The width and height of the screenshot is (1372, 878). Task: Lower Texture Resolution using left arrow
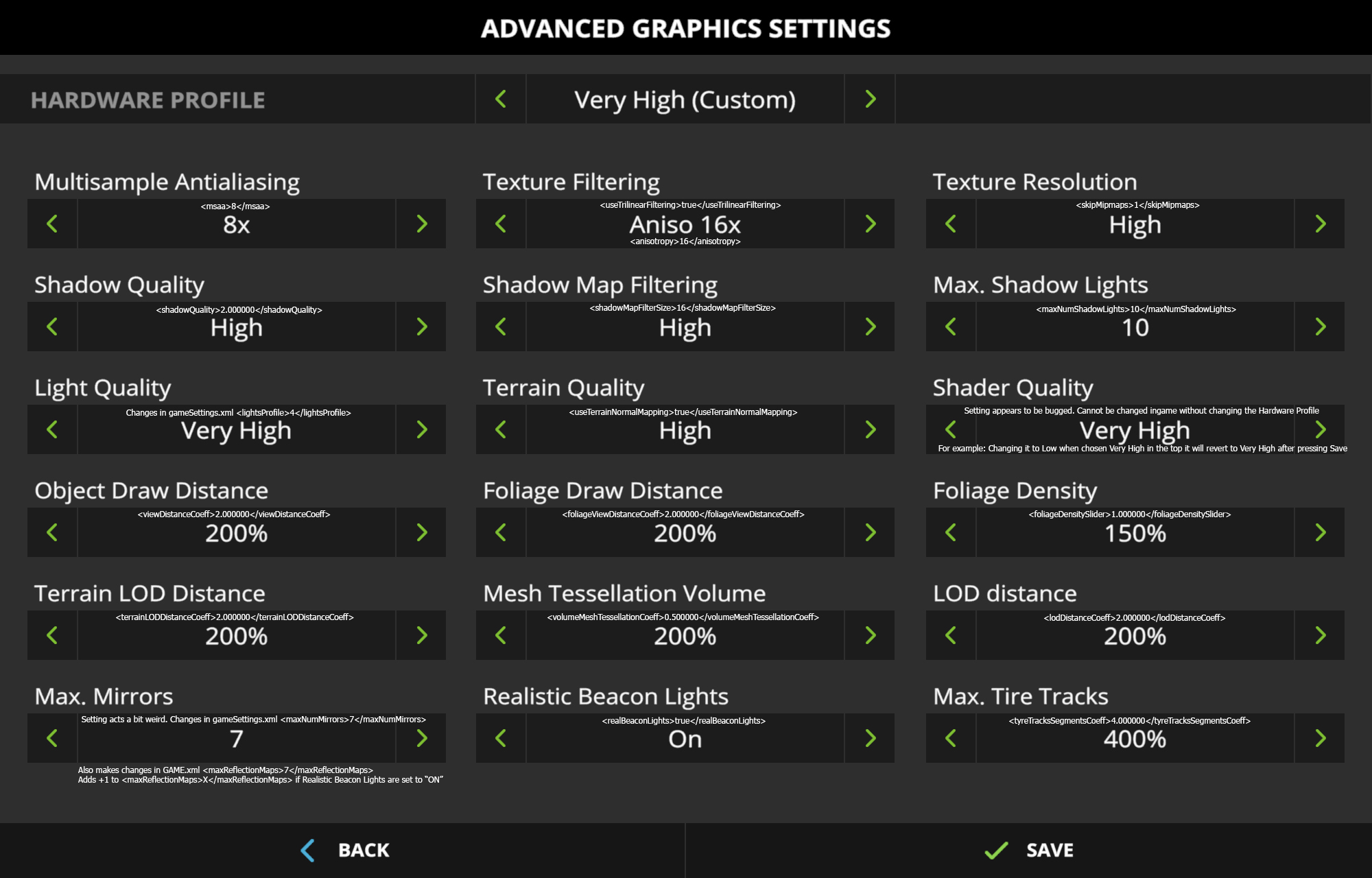(x=951, y=224)
